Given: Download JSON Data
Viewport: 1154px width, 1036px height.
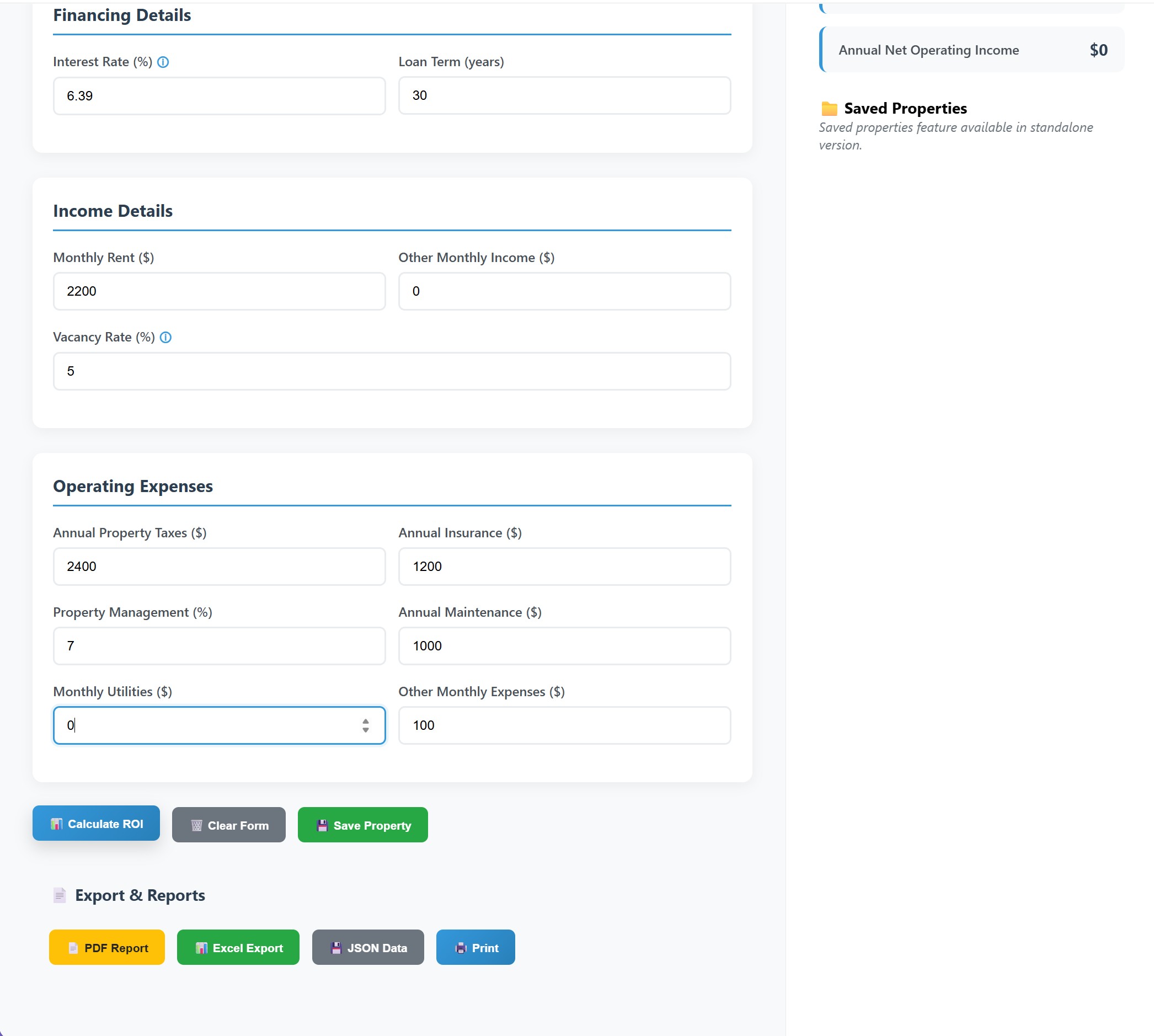Looking at the screenshot, I should pyautogui.click(x=368, y=948).
